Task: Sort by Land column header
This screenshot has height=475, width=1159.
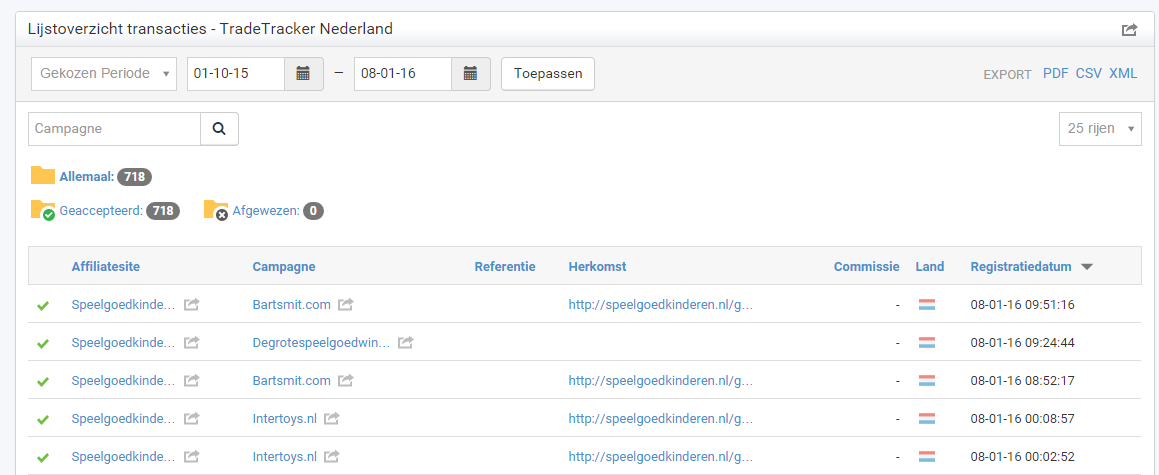Action: 930,267
